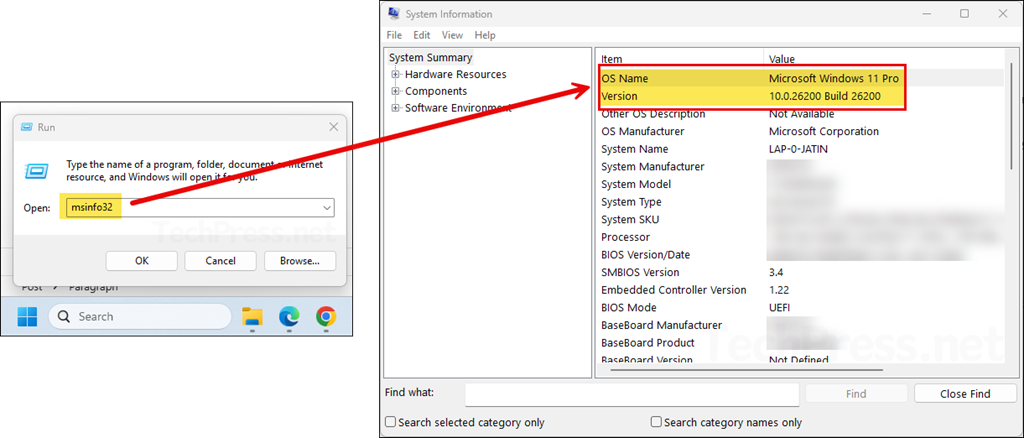Click the Windows Start icon on taskbar
This screenshot has width=1024, height=438.
(27, 317)
